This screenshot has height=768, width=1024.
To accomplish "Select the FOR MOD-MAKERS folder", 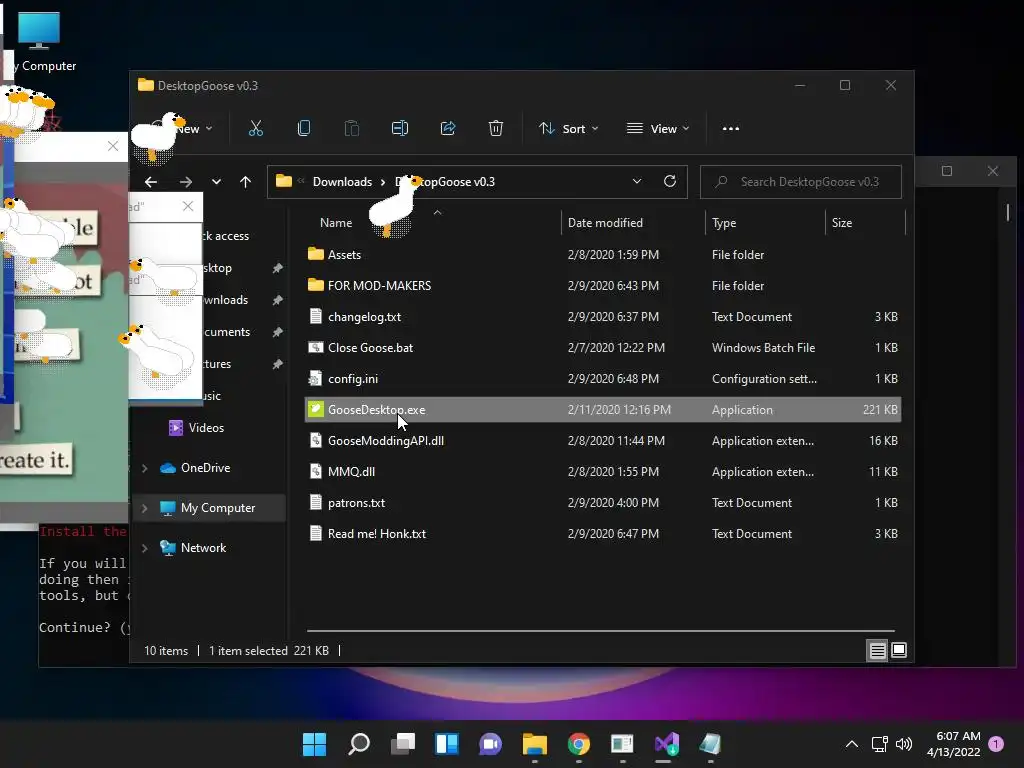I will coord(603,285).
